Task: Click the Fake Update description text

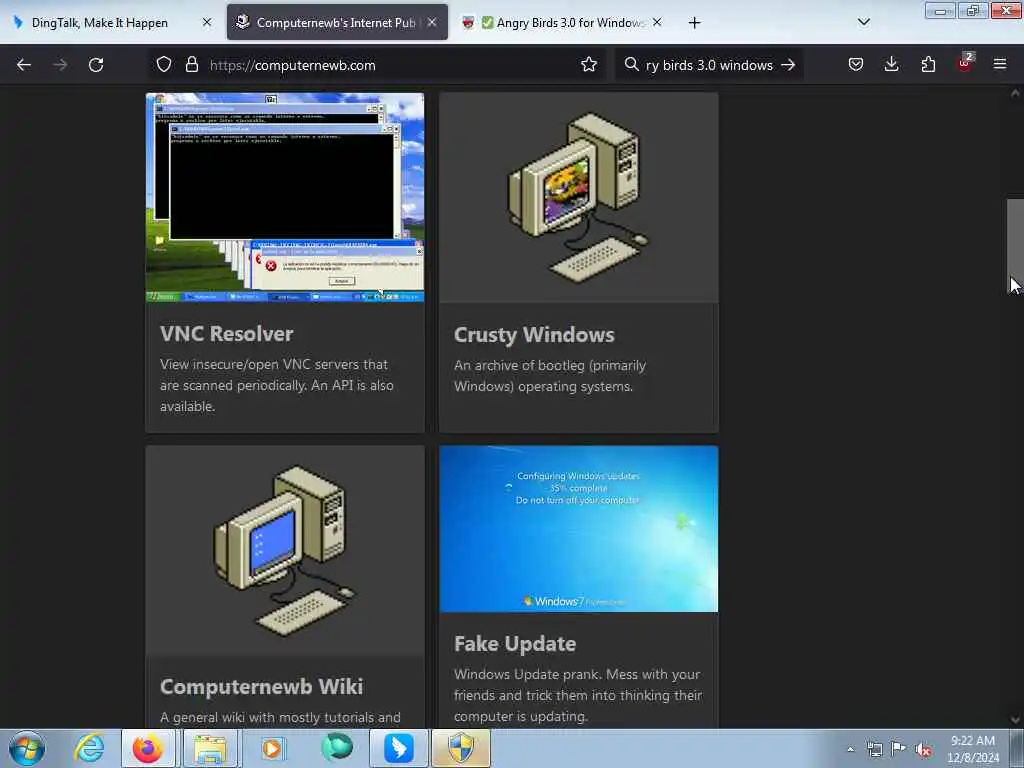Action: click(578, 695)
